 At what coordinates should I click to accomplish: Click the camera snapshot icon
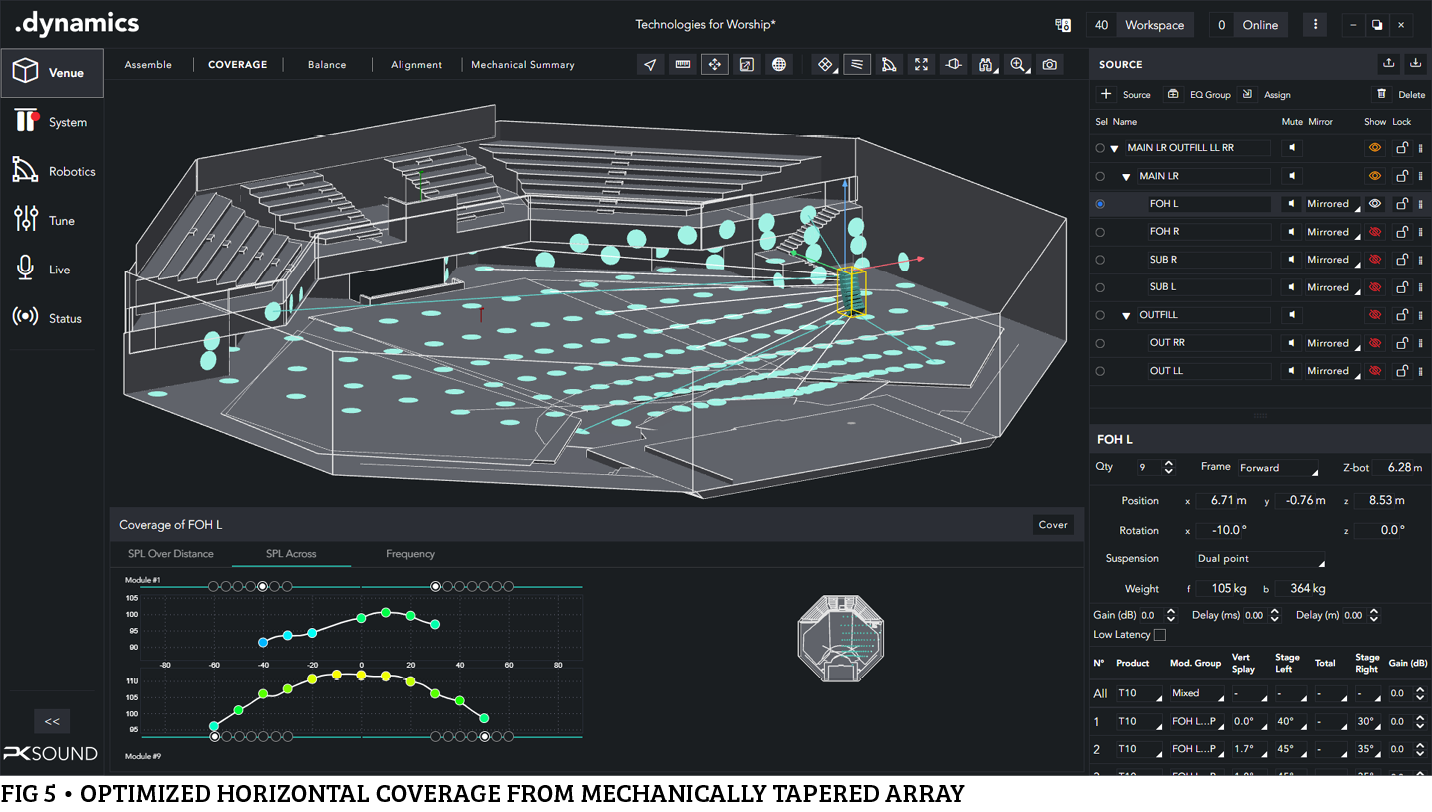[1049, 65]
